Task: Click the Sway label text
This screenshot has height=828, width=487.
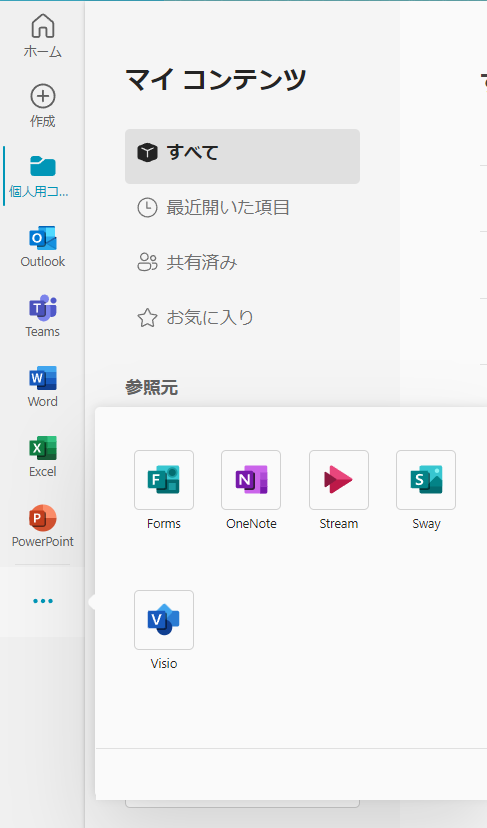Action: (x=426, y=524)
